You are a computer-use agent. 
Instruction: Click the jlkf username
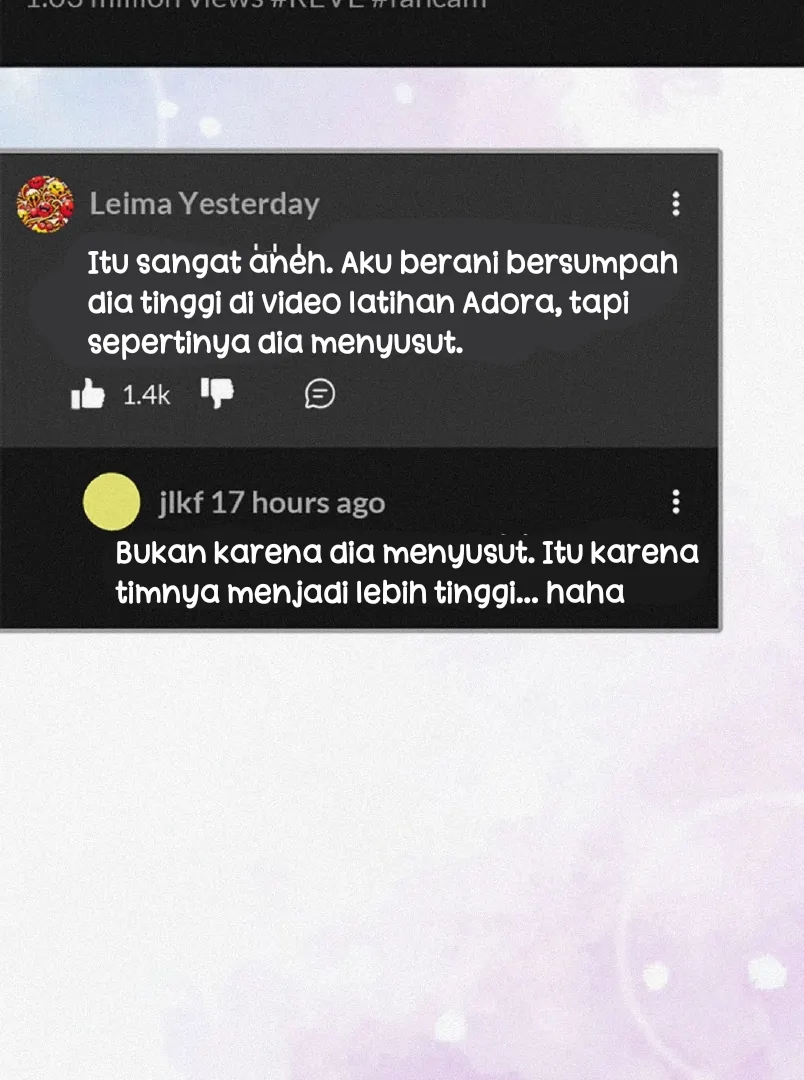(x=181, y=503)
